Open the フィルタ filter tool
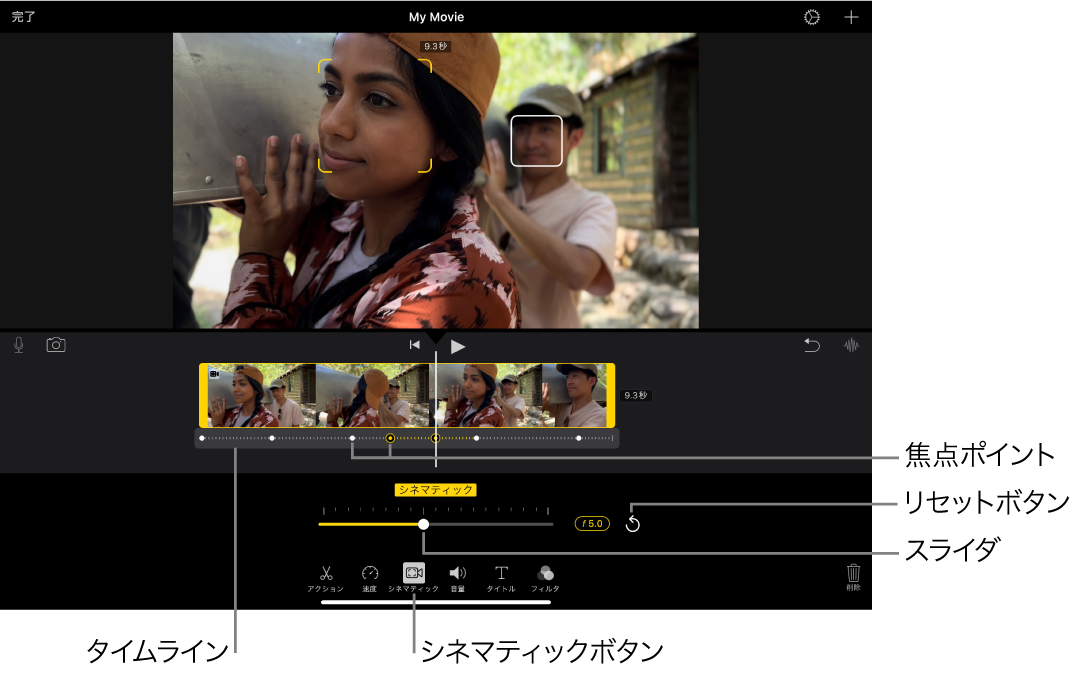 click(545, 578)
